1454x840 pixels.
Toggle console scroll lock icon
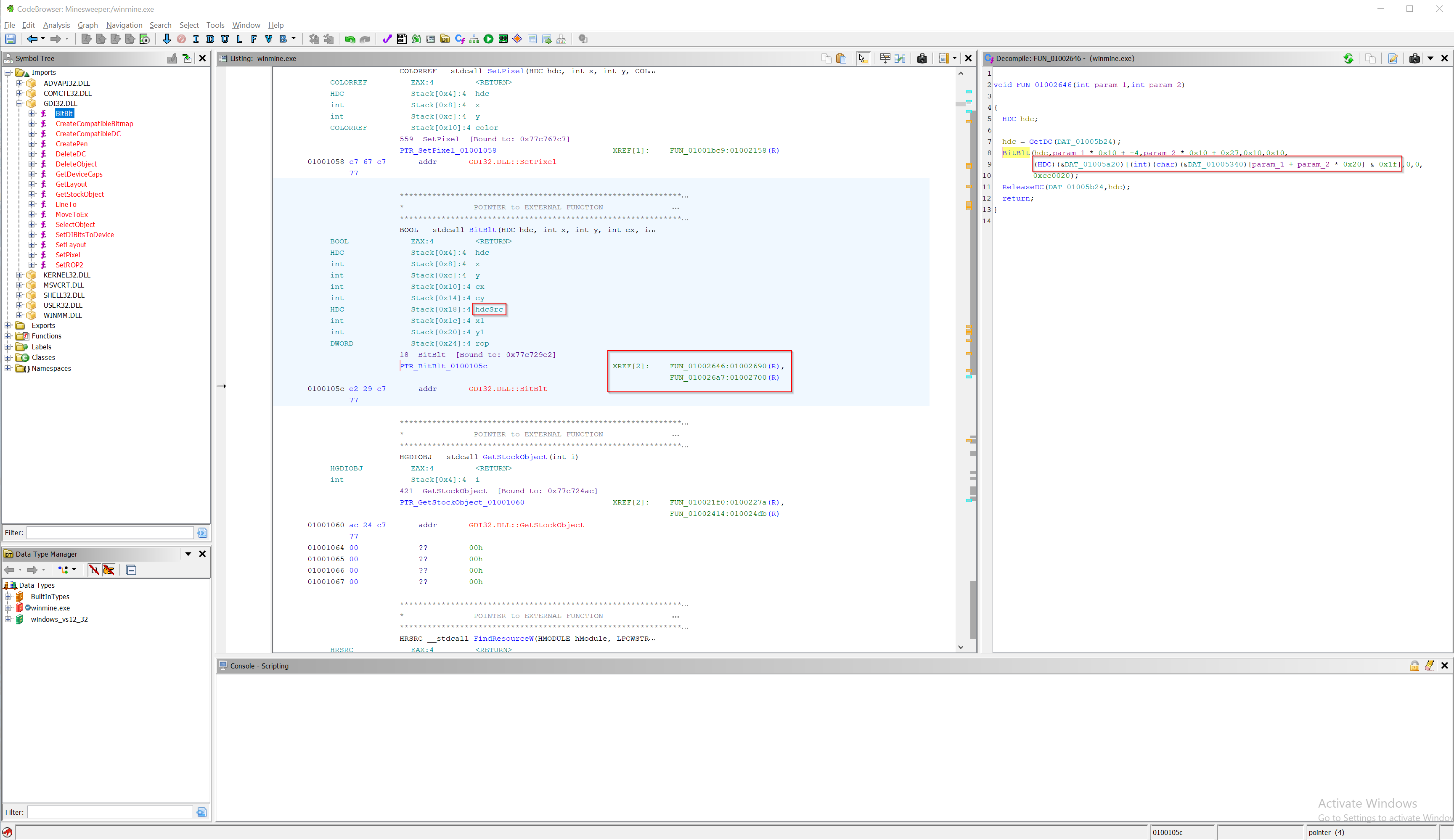(1414, 666)
